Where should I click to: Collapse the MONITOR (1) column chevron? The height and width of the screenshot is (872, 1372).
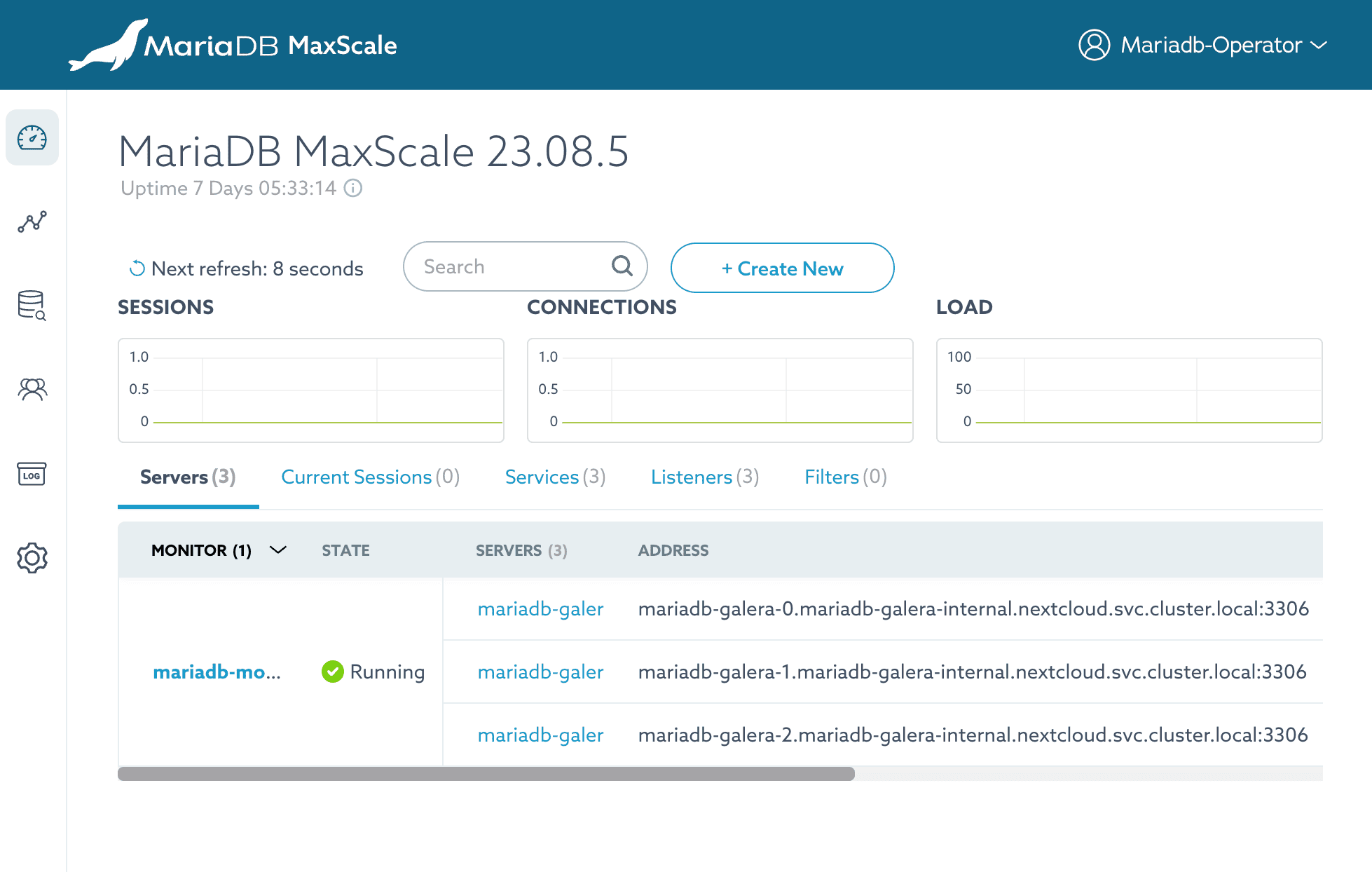[278, 550]
